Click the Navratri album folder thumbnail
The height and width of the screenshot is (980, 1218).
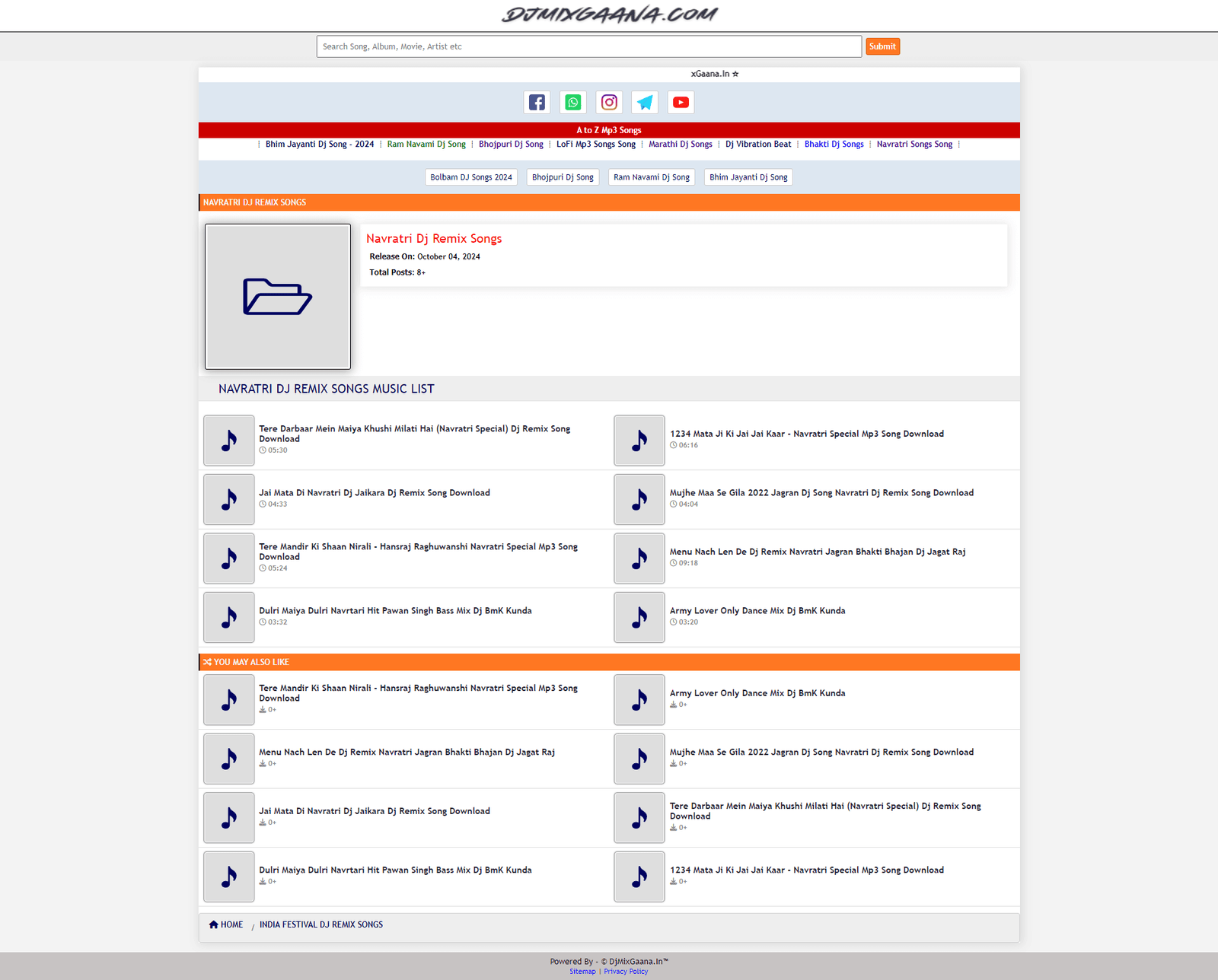(278, 297)
